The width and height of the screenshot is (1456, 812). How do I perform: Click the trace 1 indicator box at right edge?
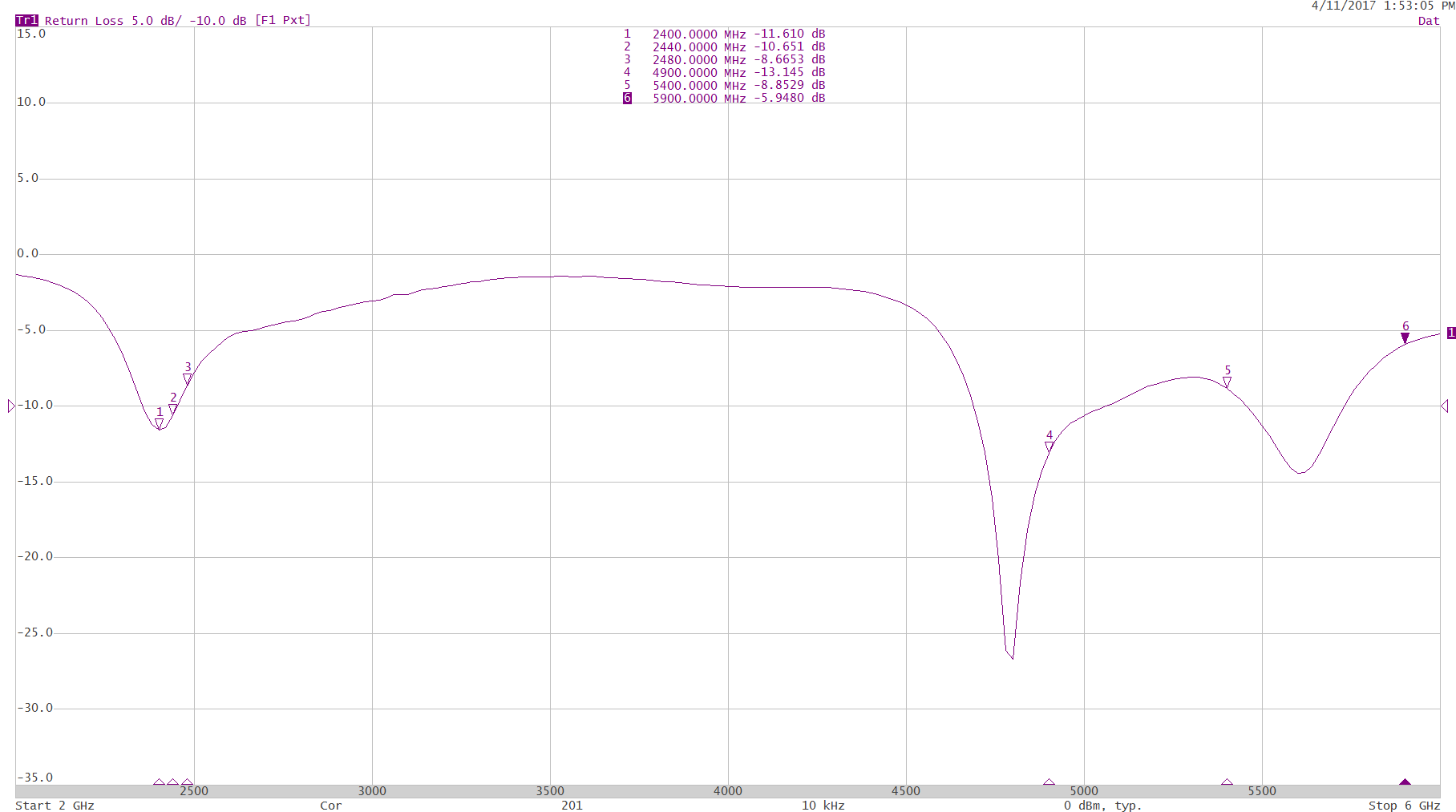1450,333
